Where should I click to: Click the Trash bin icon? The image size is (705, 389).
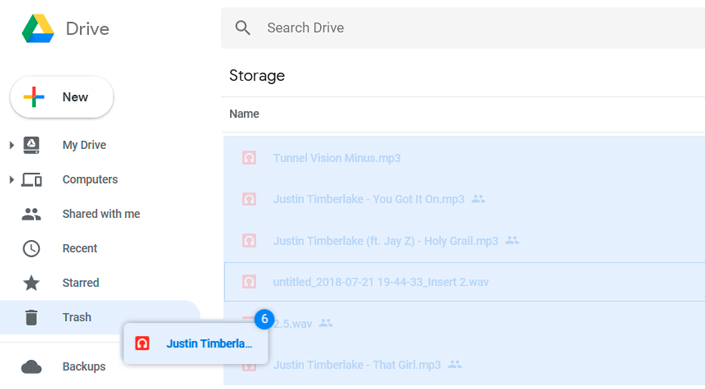tap(31, 317)
